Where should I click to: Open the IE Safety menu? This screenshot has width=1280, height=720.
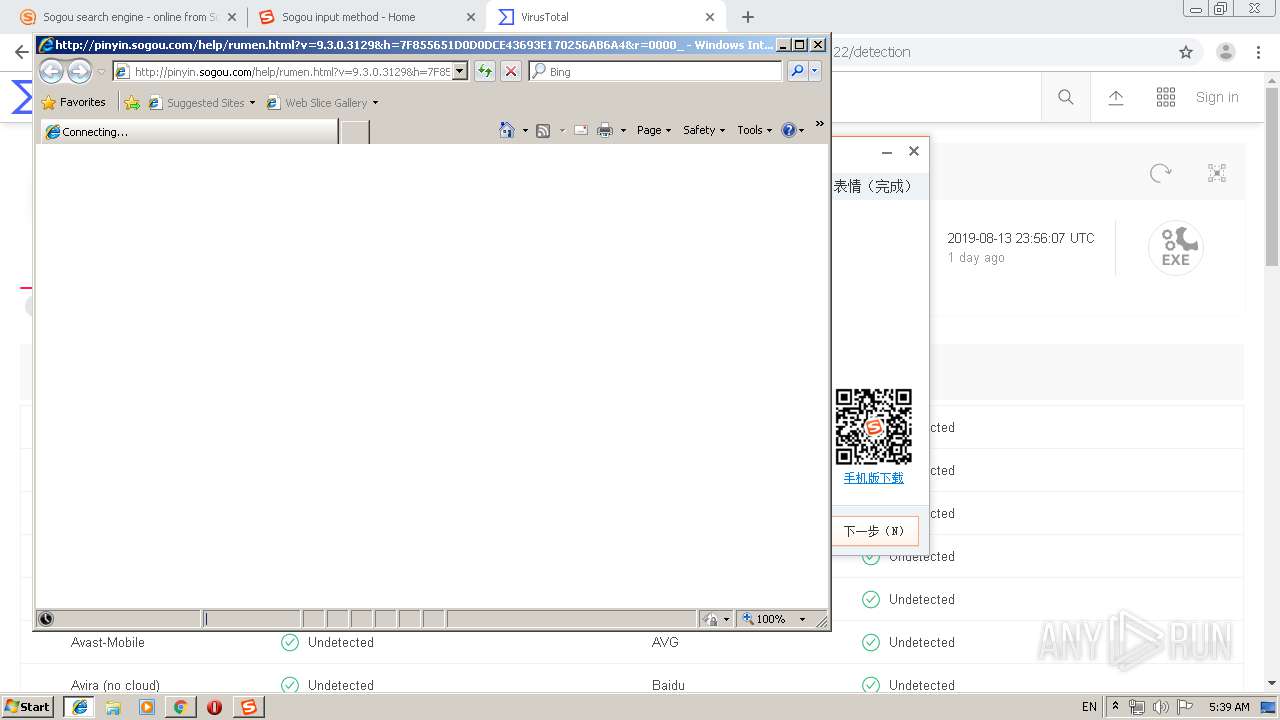pos(704,130)
